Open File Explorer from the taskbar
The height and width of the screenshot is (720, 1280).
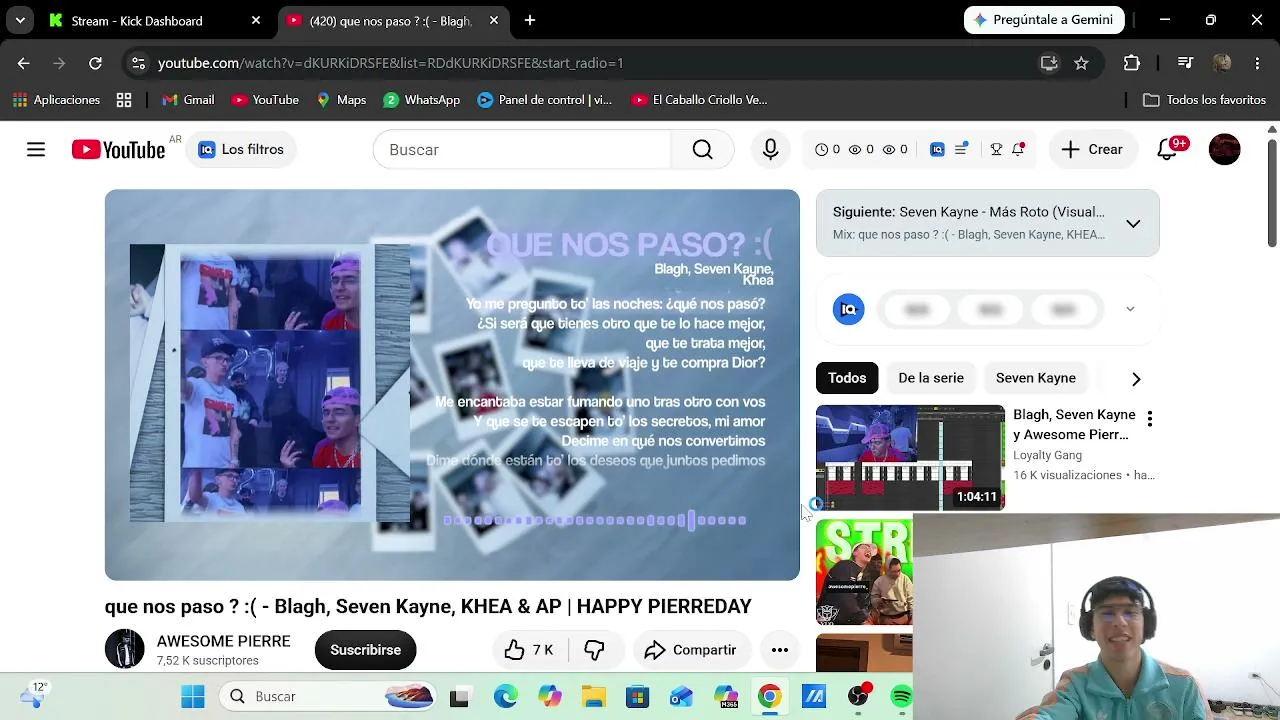coord(594,696)
